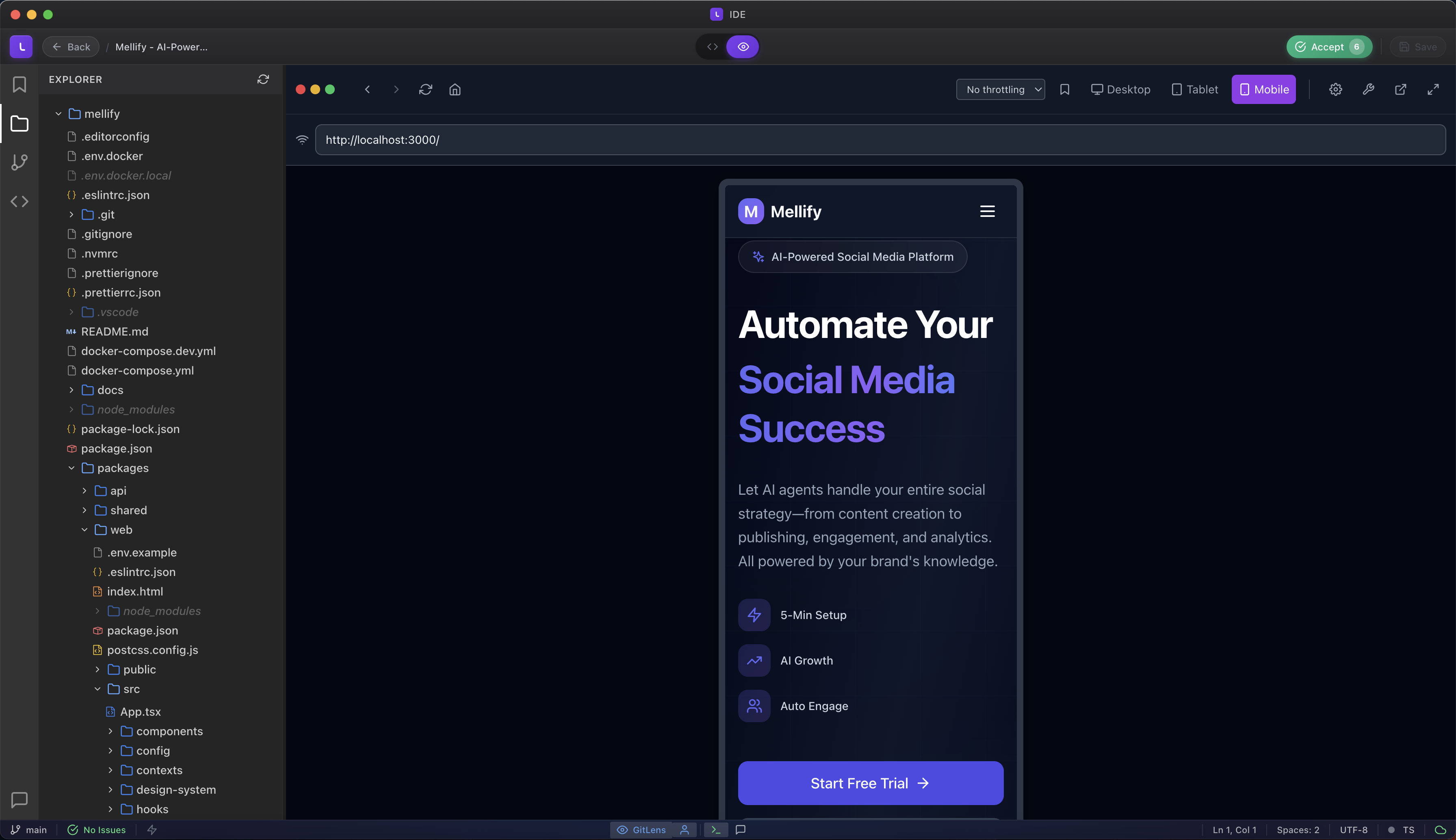Go to preview home page

pos(455,89)
